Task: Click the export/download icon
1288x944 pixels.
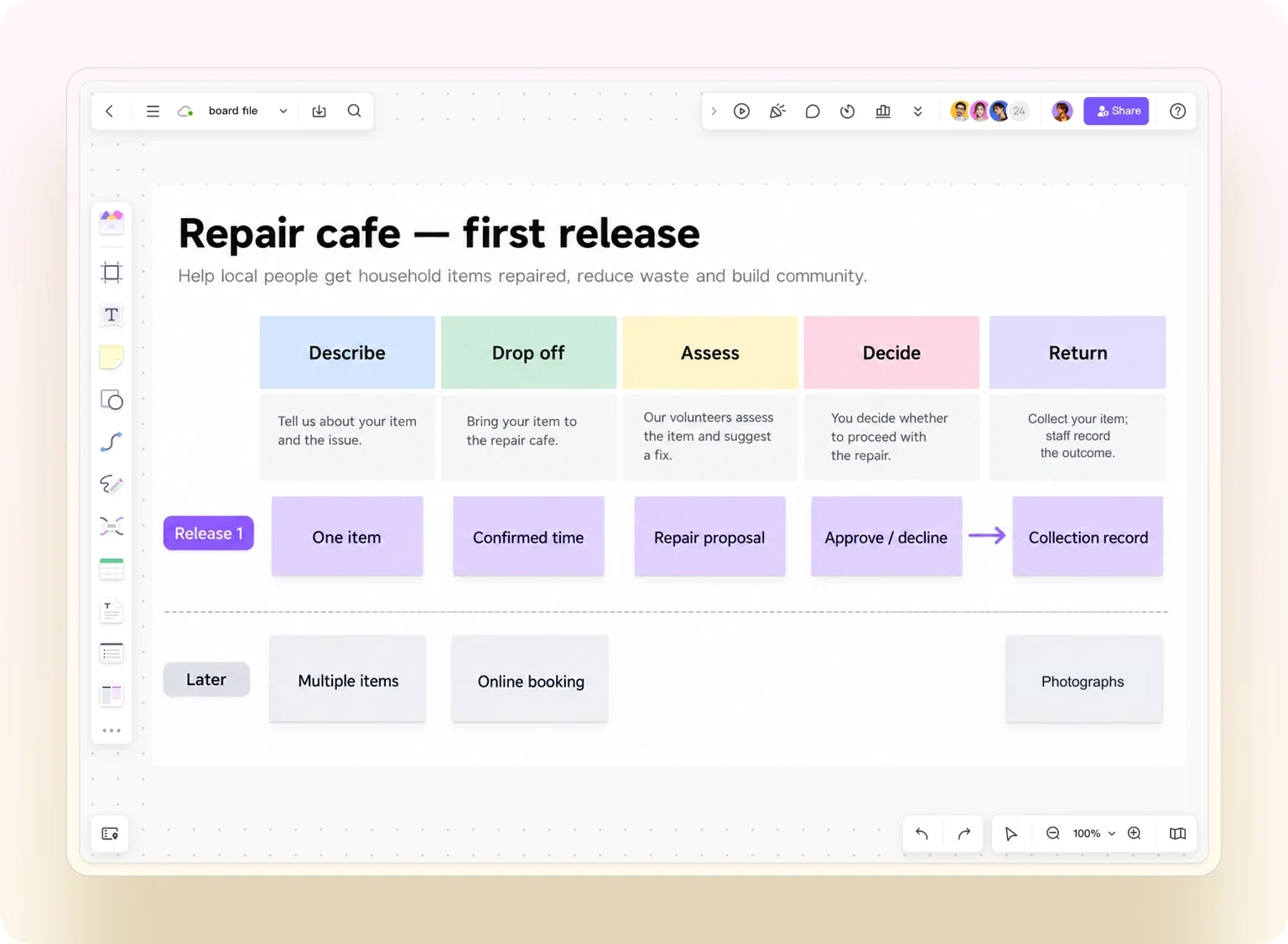Action: 319,111
